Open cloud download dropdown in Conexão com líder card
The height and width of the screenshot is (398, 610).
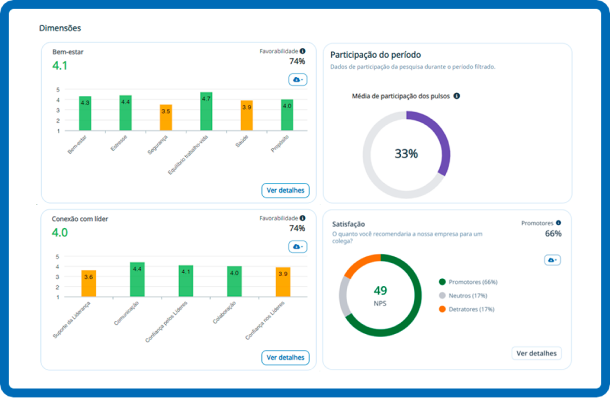coord(298,247)
